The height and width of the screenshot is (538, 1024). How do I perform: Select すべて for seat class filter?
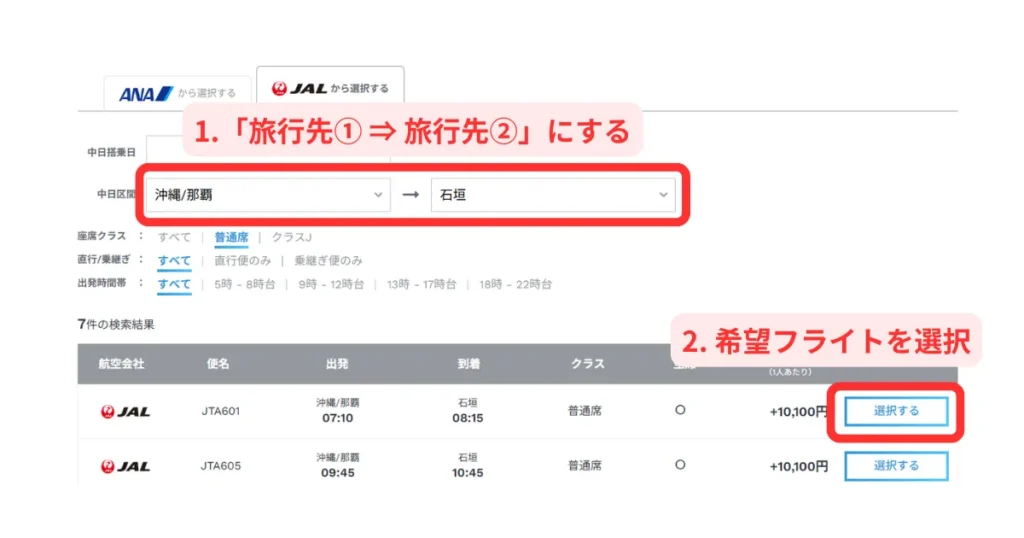(174, 237)
